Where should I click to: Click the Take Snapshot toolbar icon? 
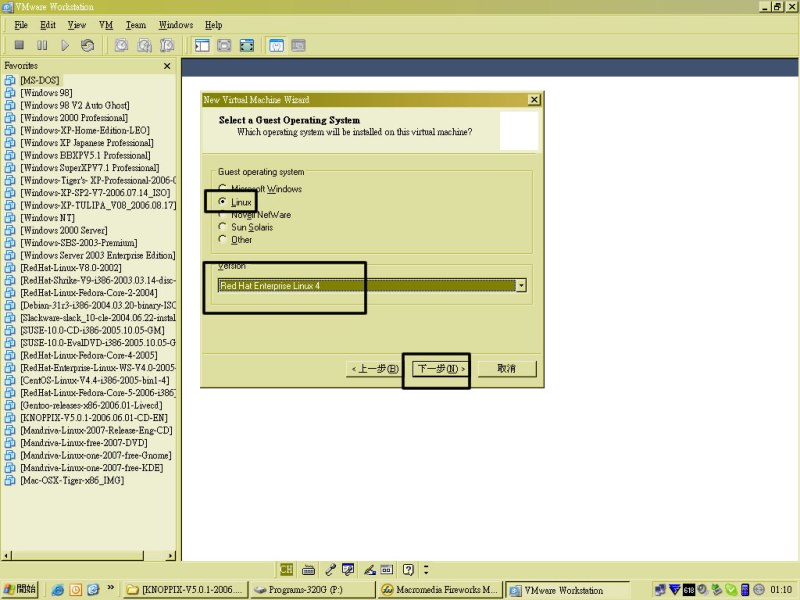121,45
